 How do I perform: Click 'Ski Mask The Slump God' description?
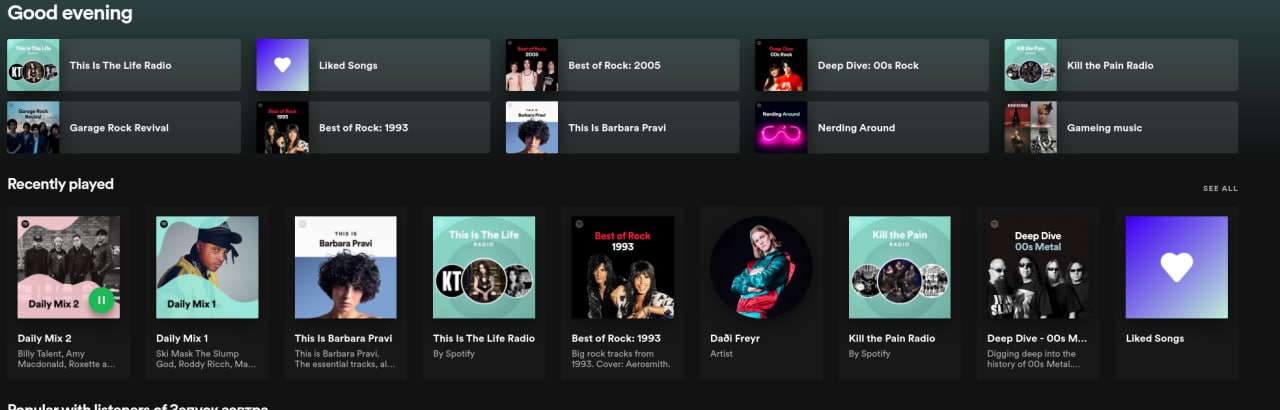(206, 359)
